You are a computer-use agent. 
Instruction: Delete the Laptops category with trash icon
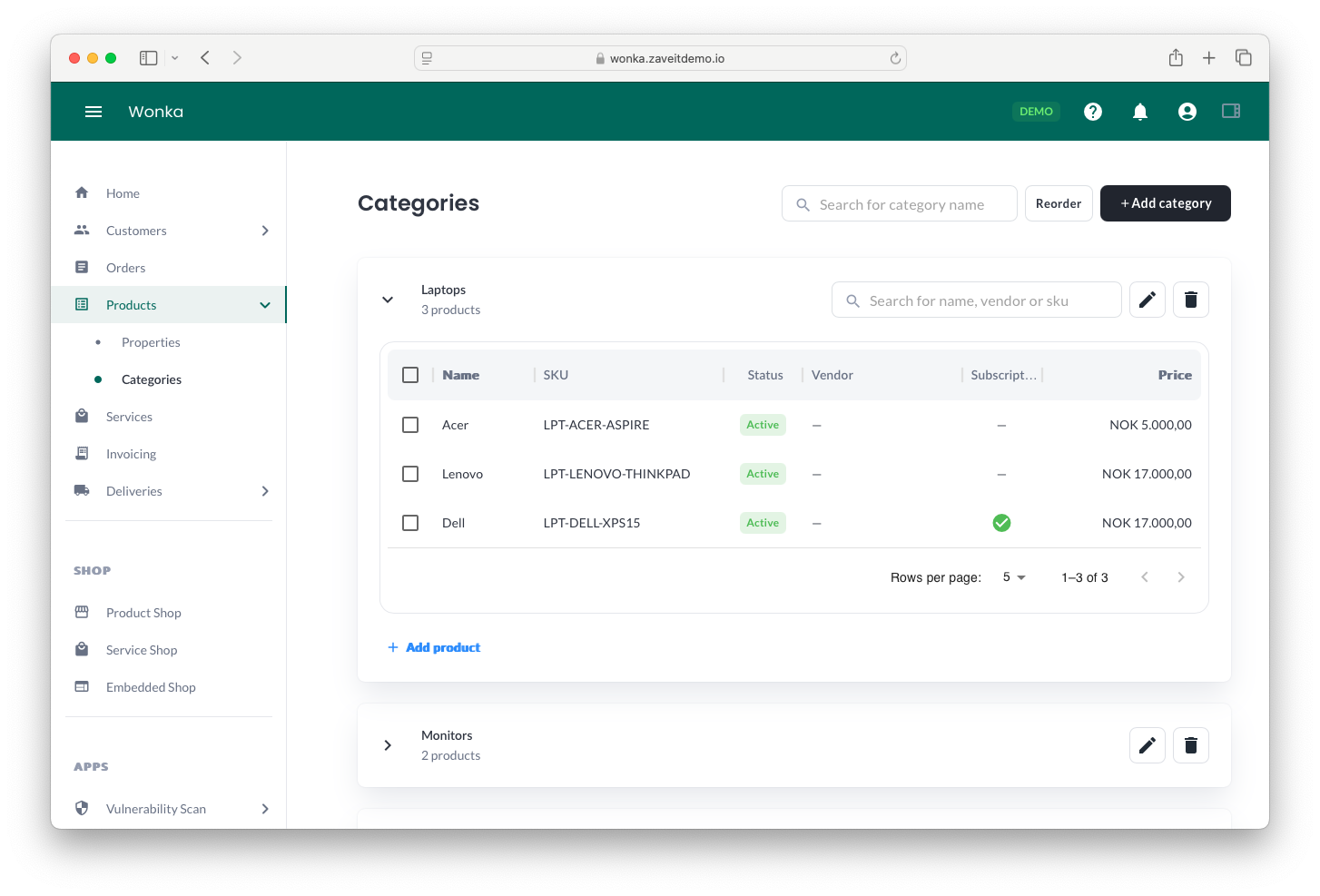point(1191,300)
